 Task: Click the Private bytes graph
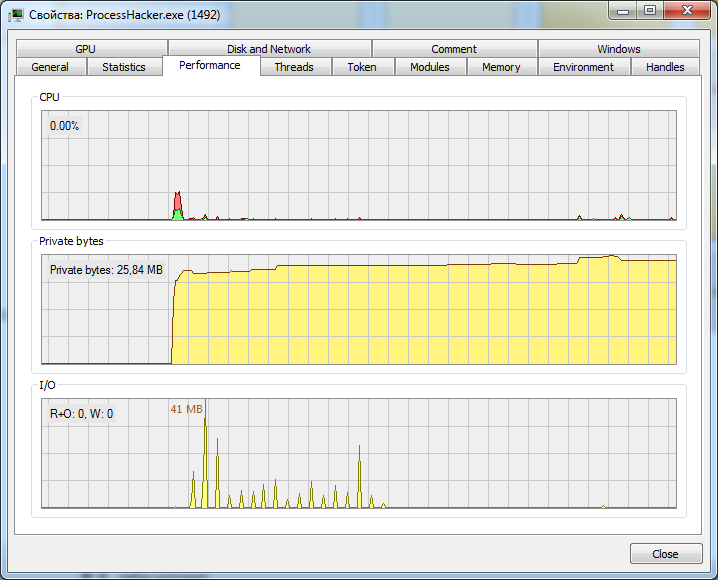(359, 309)
